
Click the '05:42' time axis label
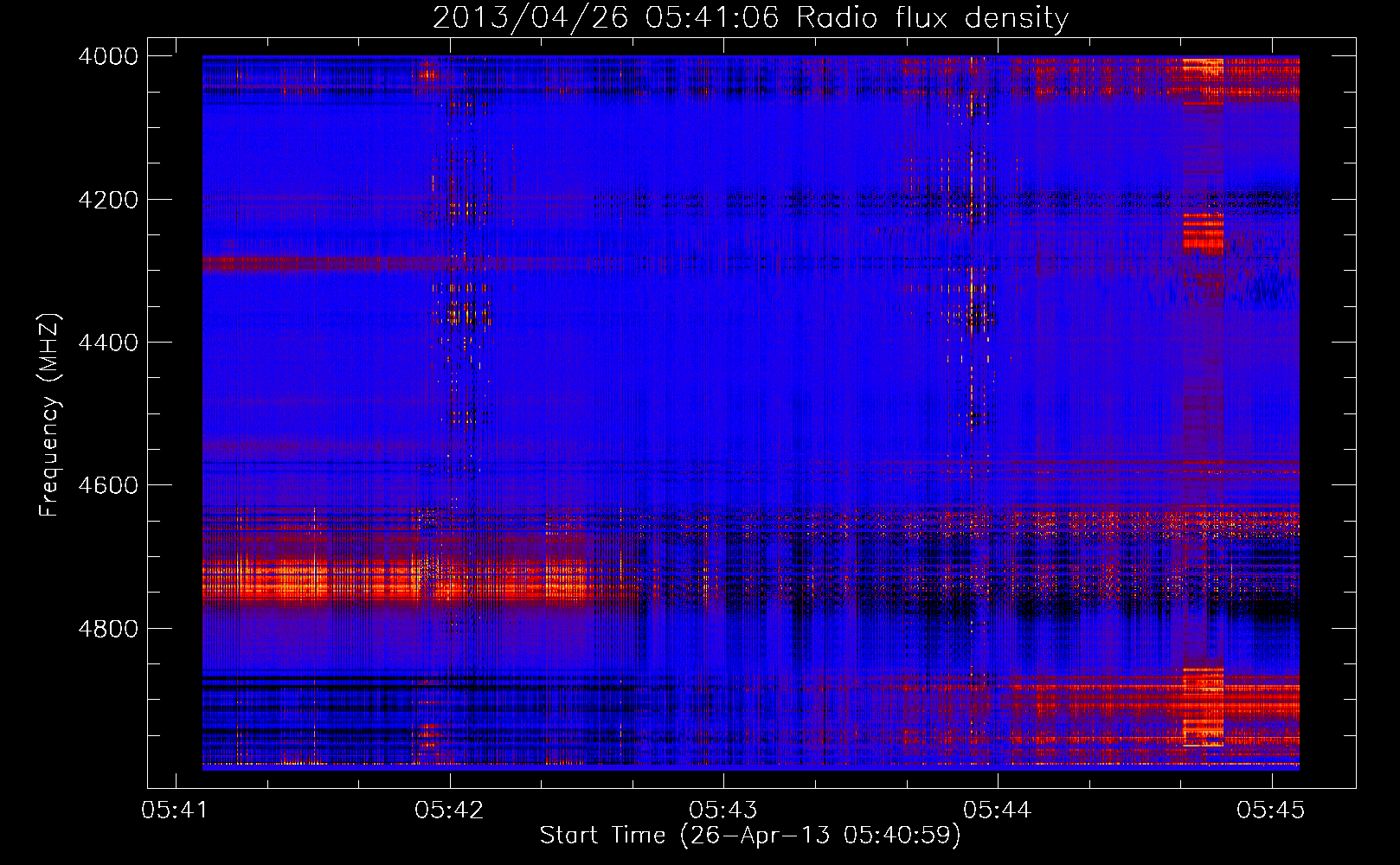[x=449, y=810]
